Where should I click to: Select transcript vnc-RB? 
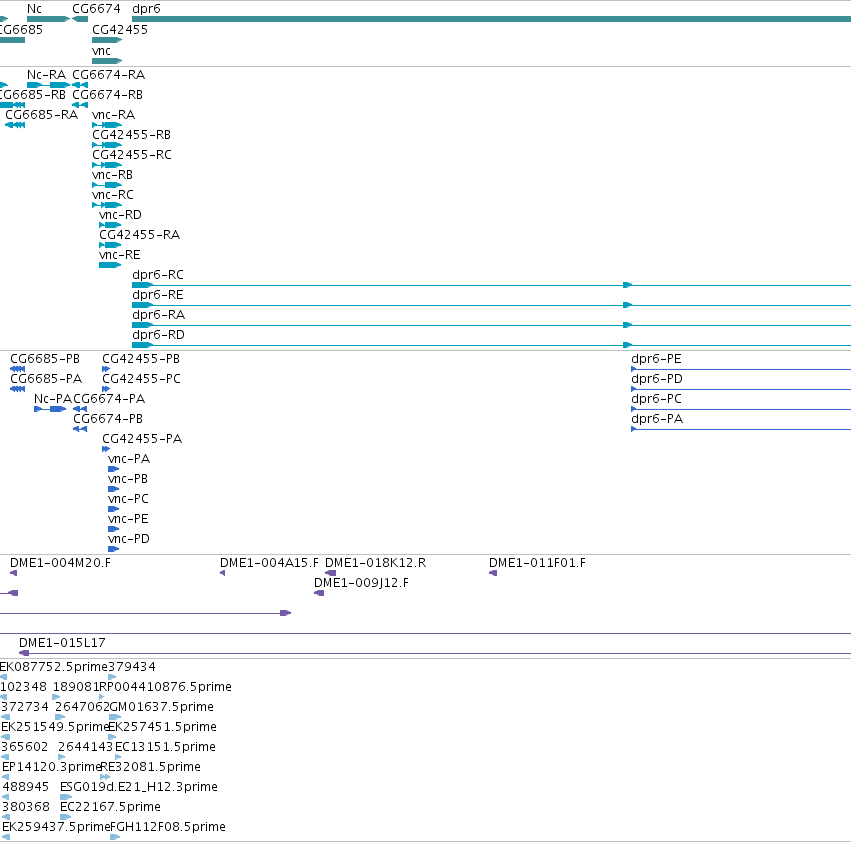click(x=112, y=175)
